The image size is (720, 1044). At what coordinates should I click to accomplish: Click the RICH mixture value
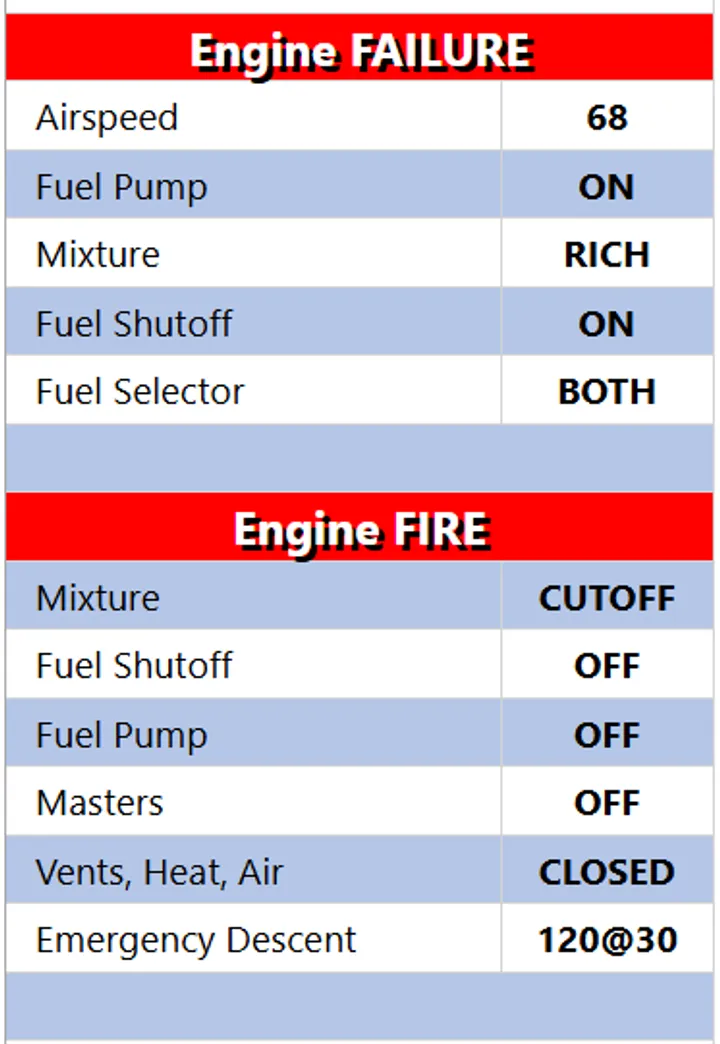(x=607, y=255)
